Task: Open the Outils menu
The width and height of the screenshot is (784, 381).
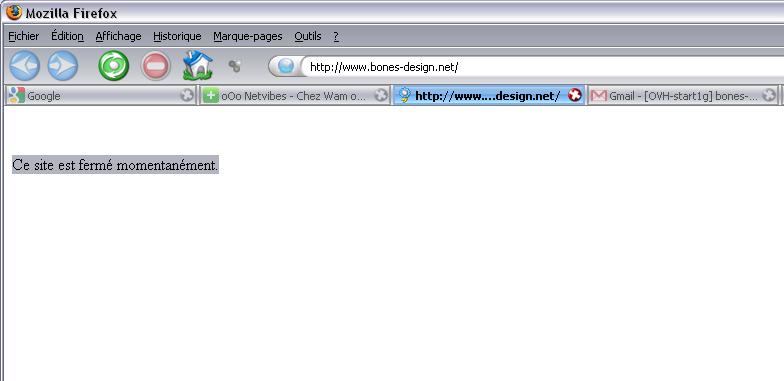Action: [308, 36]
